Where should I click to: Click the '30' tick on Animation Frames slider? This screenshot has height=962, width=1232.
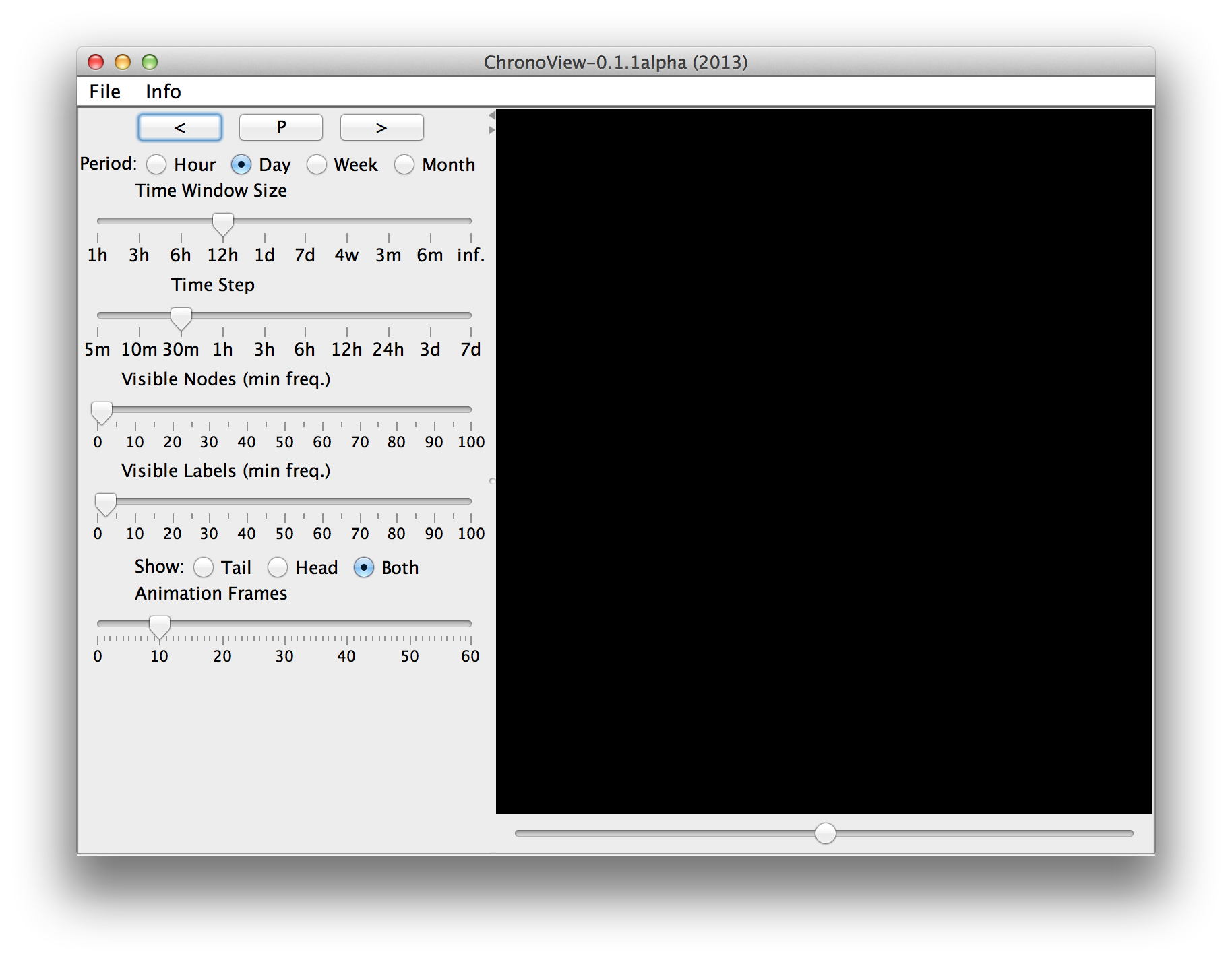[284, 656]
